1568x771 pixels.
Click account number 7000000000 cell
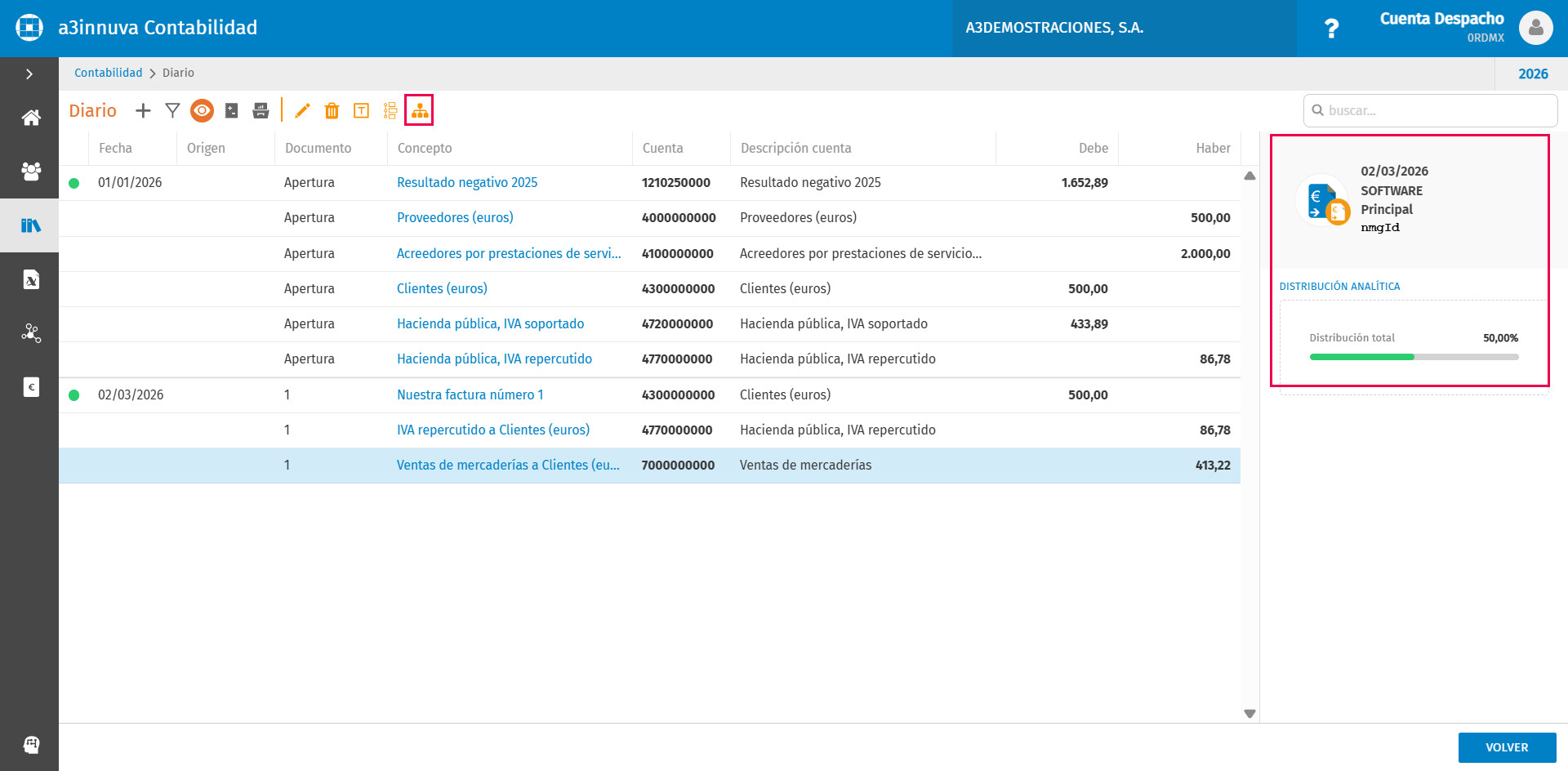click(x=678, y=465)
